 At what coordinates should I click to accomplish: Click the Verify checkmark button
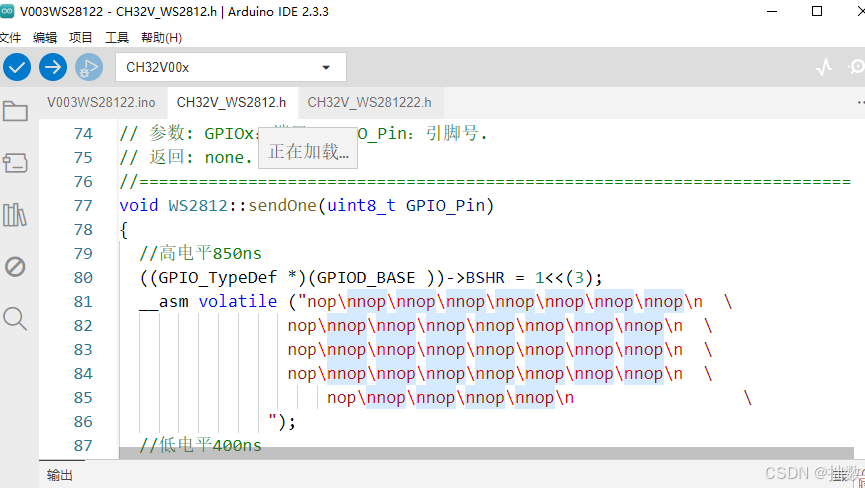(17, 67)
